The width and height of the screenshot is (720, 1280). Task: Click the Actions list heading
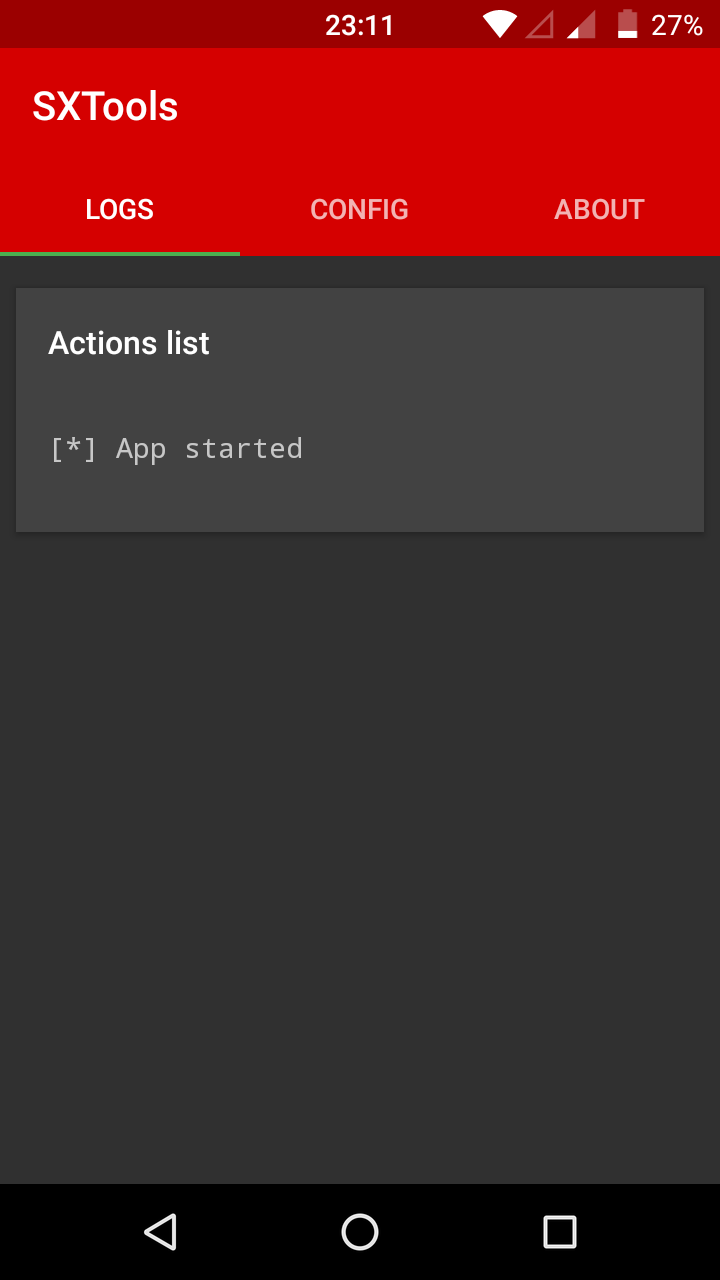pyautogui.click(x=129, y=343)
